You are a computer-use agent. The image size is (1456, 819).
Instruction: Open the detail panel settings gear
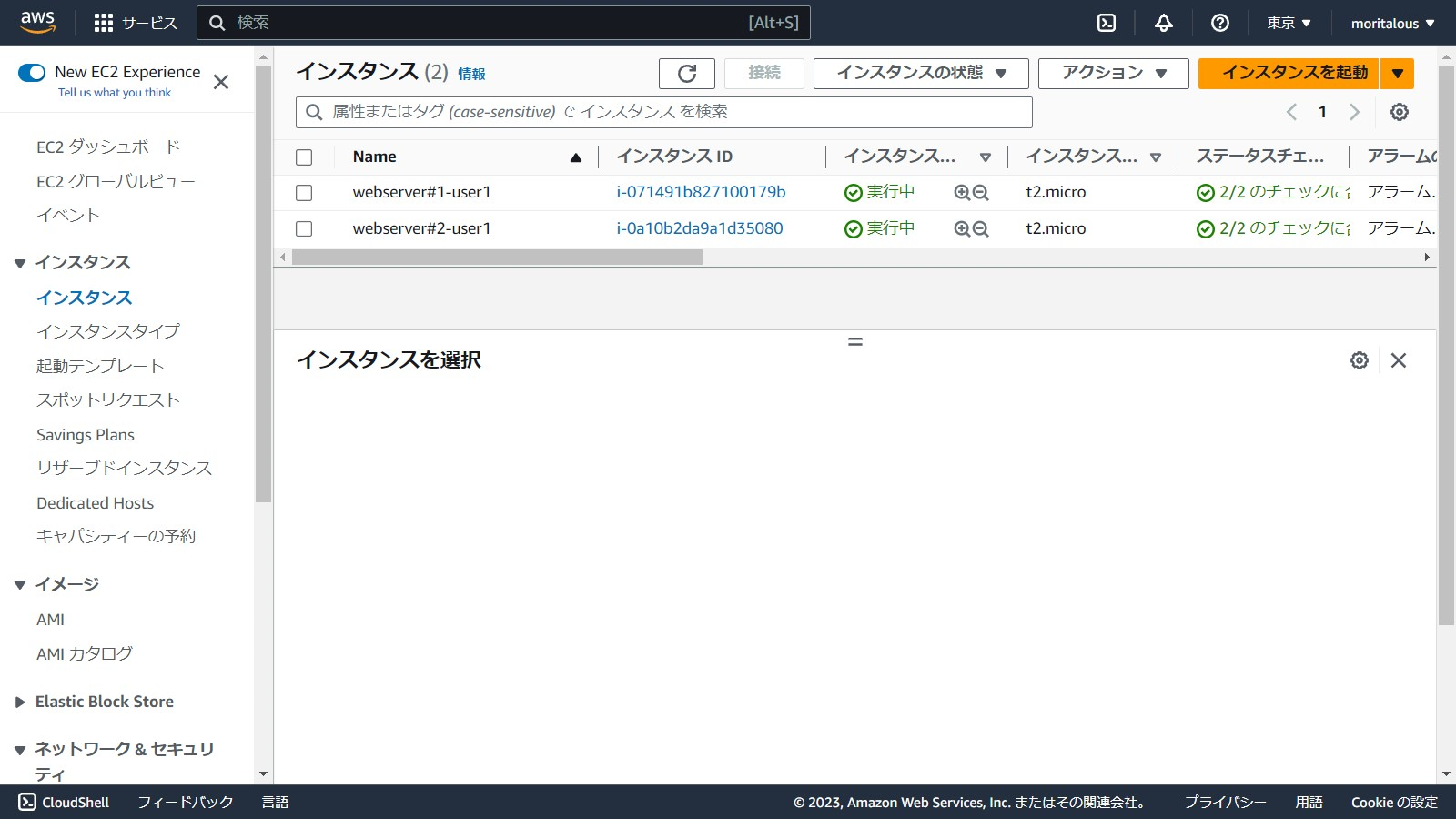coord(1359,360)
